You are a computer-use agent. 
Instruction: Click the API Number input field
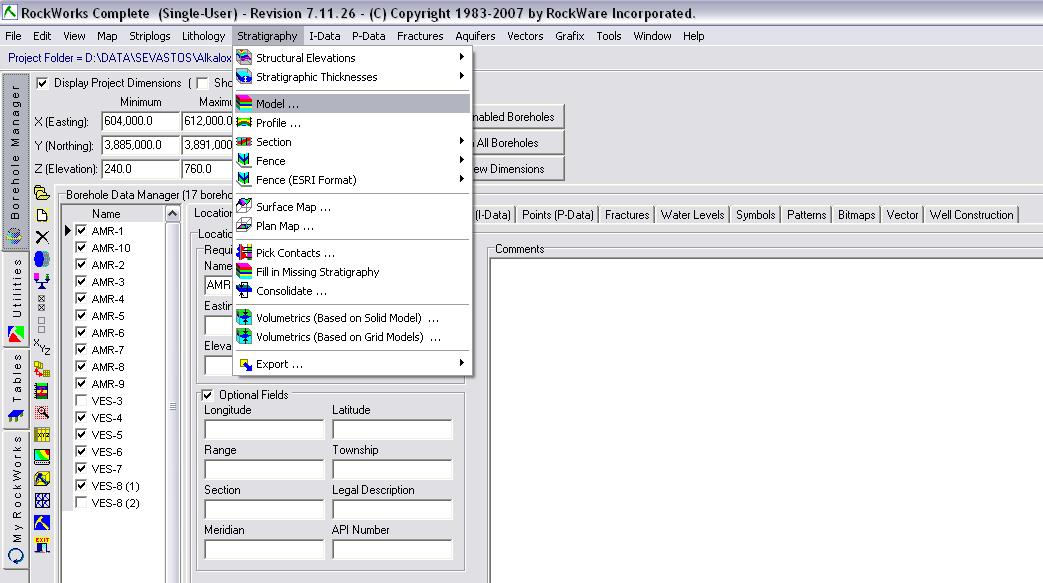[392, 549]
